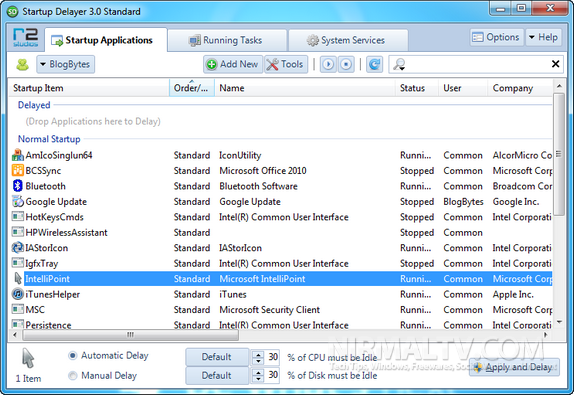Screen dimensions: 574x395
Task: Click the HotKeysCmds row icon
Action: click(x=18, y=217)
